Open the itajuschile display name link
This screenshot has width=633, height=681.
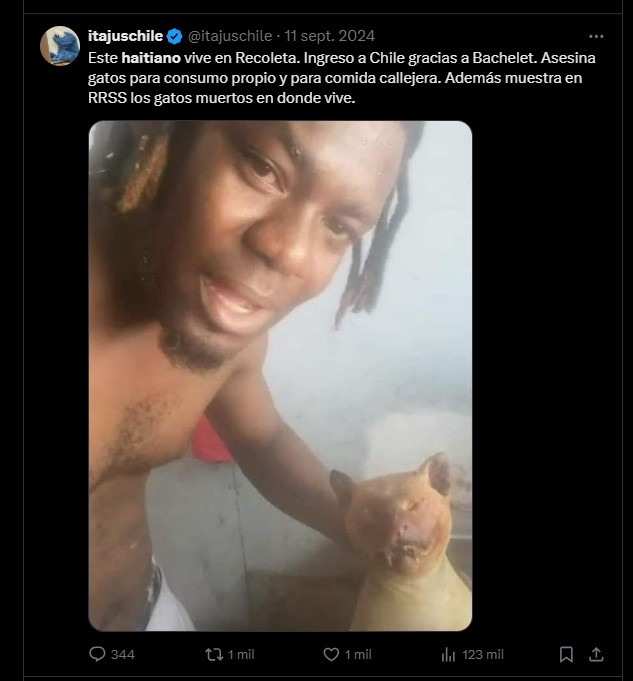125,36
